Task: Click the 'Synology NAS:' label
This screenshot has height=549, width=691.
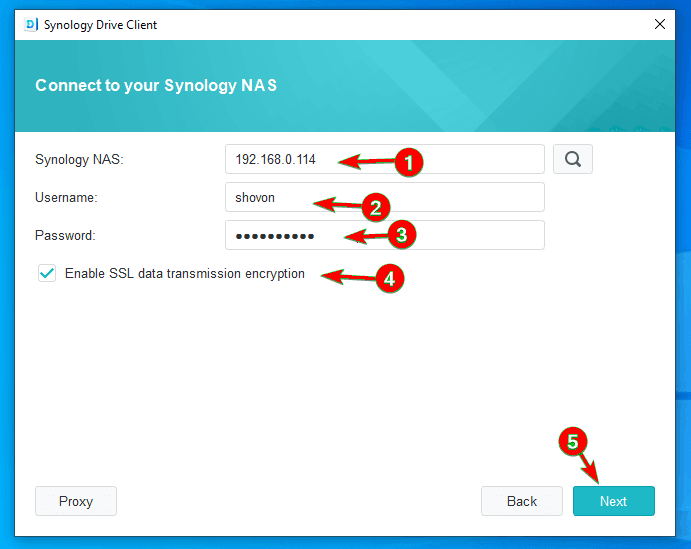Action: 79,160
